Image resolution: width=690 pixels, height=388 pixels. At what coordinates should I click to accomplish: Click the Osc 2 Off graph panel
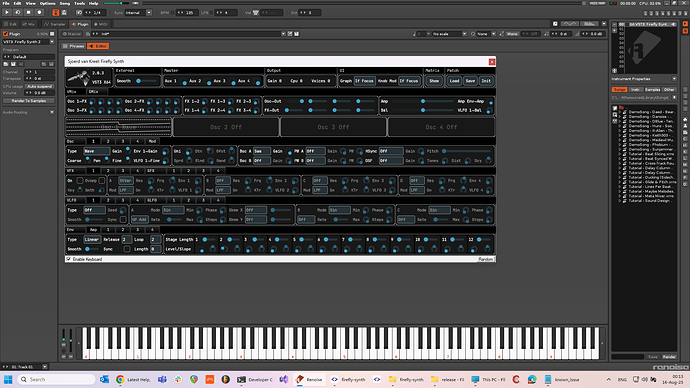point(226,127)
